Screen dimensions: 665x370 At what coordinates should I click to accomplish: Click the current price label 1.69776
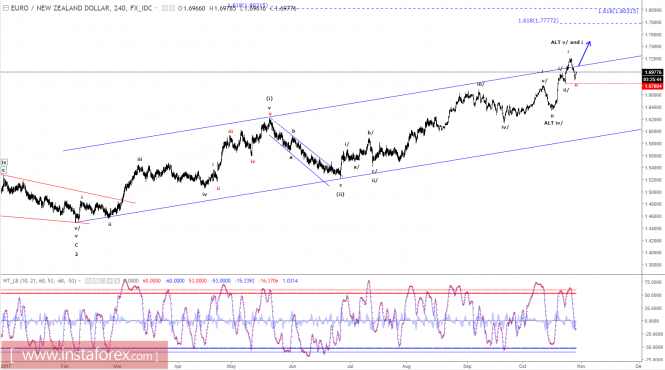(653, 72)
